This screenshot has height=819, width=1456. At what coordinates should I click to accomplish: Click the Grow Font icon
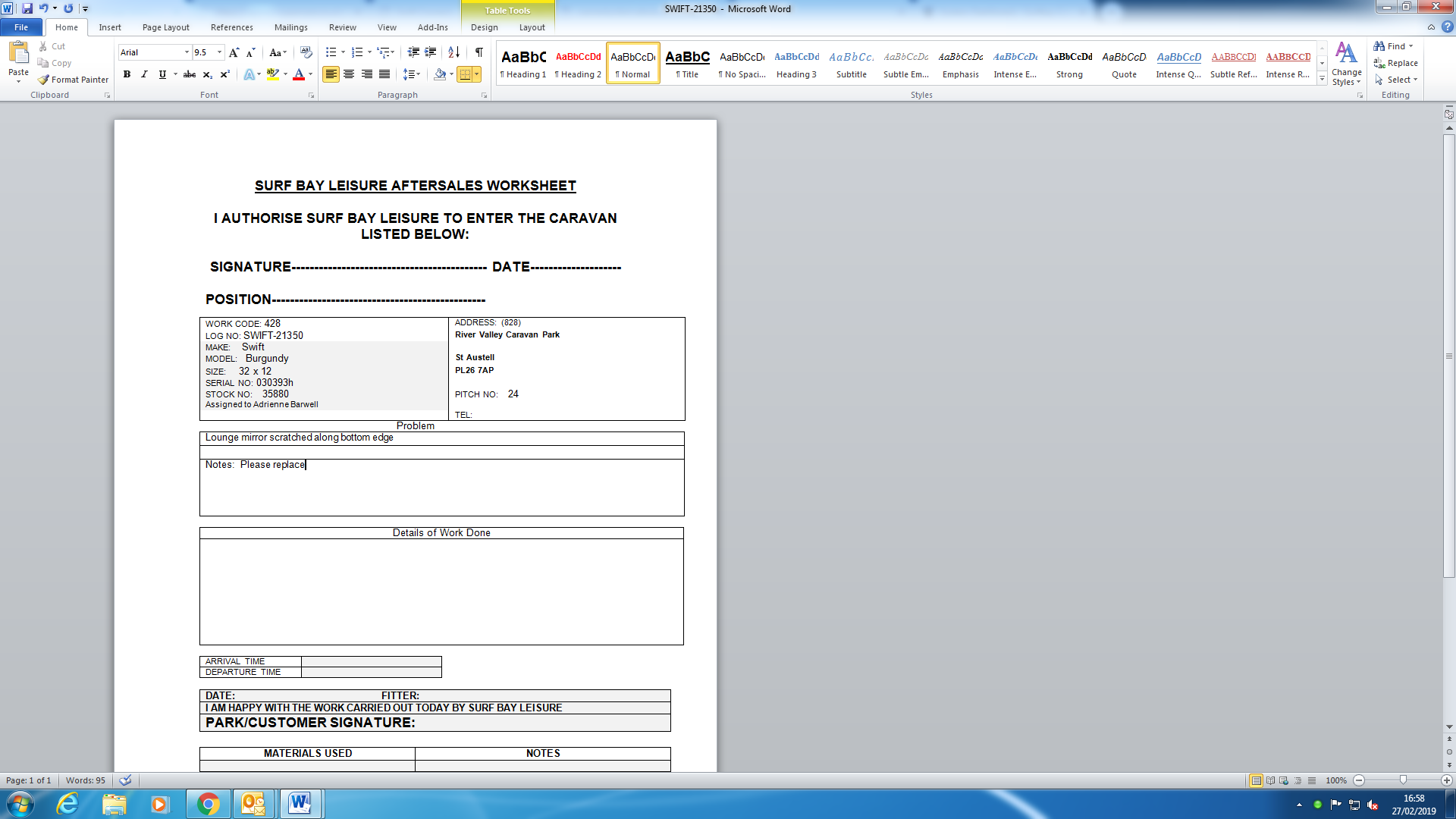(234, 52)
